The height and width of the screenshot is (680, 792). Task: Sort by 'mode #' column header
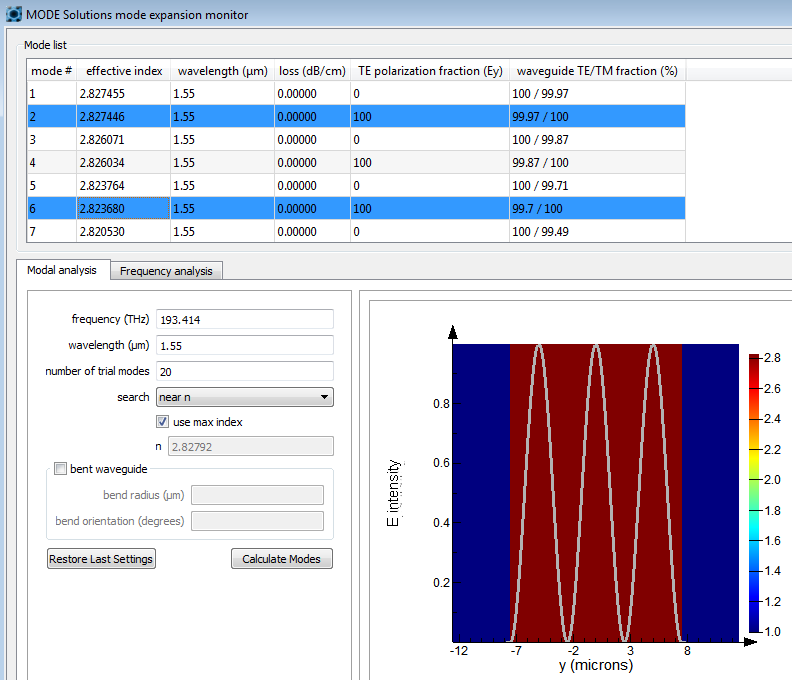point(52,71)
